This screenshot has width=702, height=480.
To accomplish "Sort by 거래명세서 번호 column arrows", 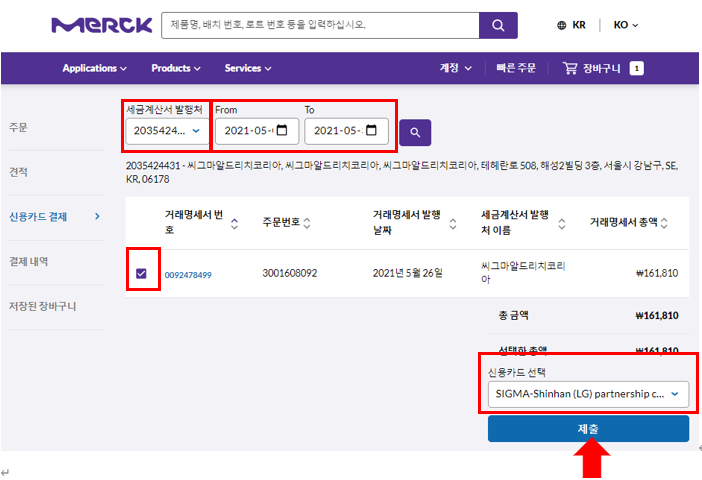I will click(234, 223).
